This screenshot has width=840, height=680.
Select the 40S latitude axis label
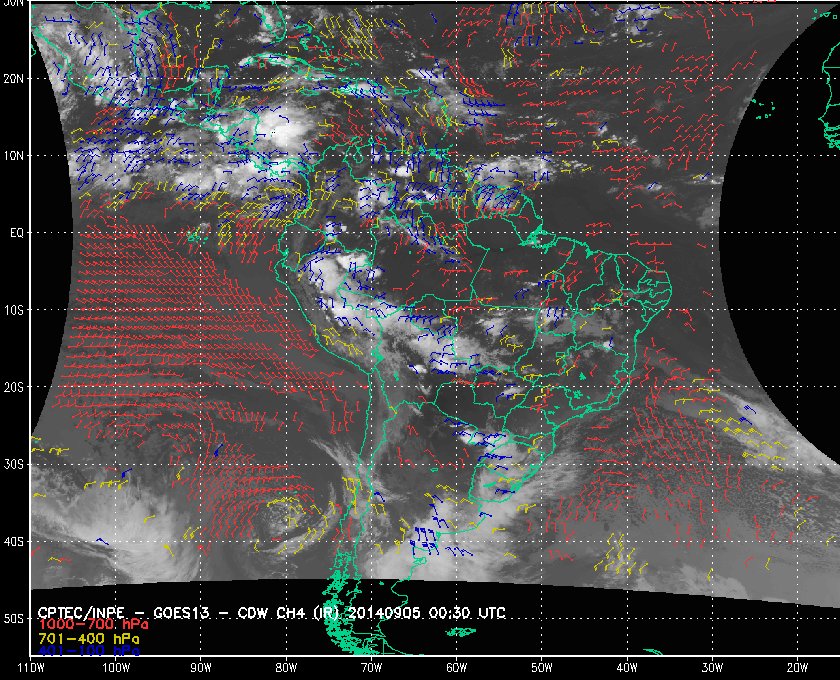click(13, 542)
